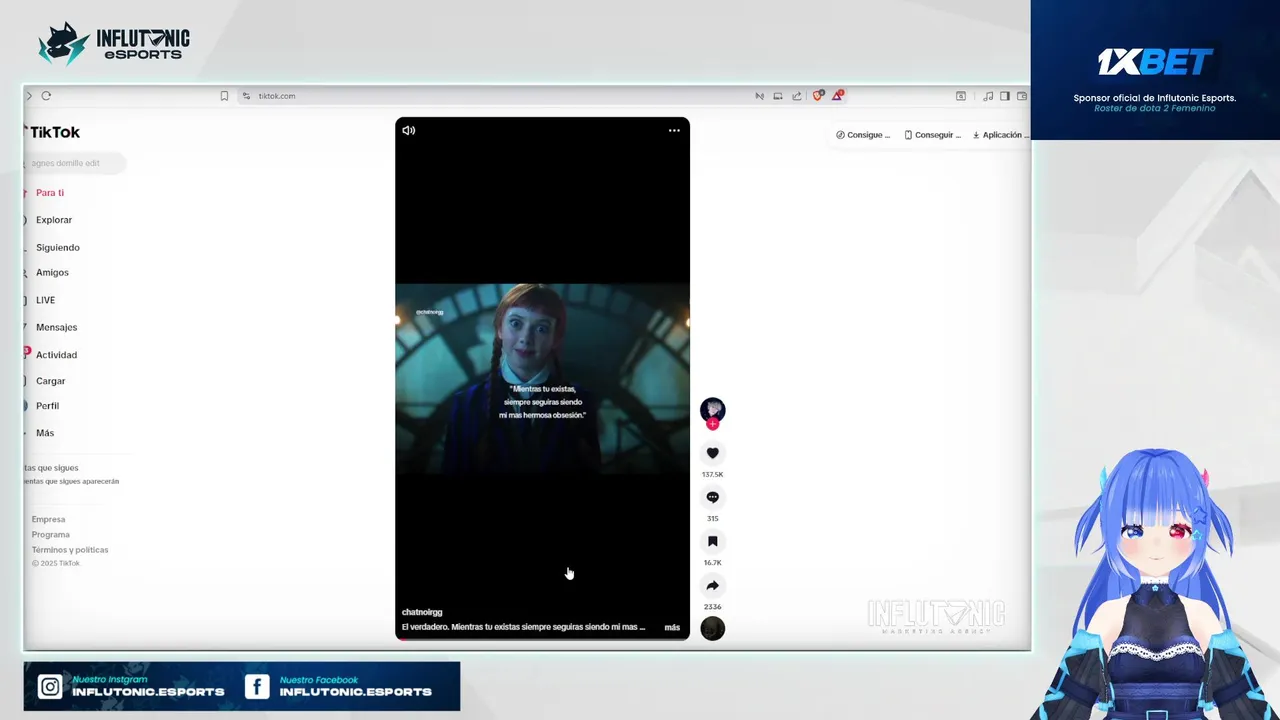Open Mensajes in the sidebar
This screenshot has width=1280, height=720.
pos(56,327)
